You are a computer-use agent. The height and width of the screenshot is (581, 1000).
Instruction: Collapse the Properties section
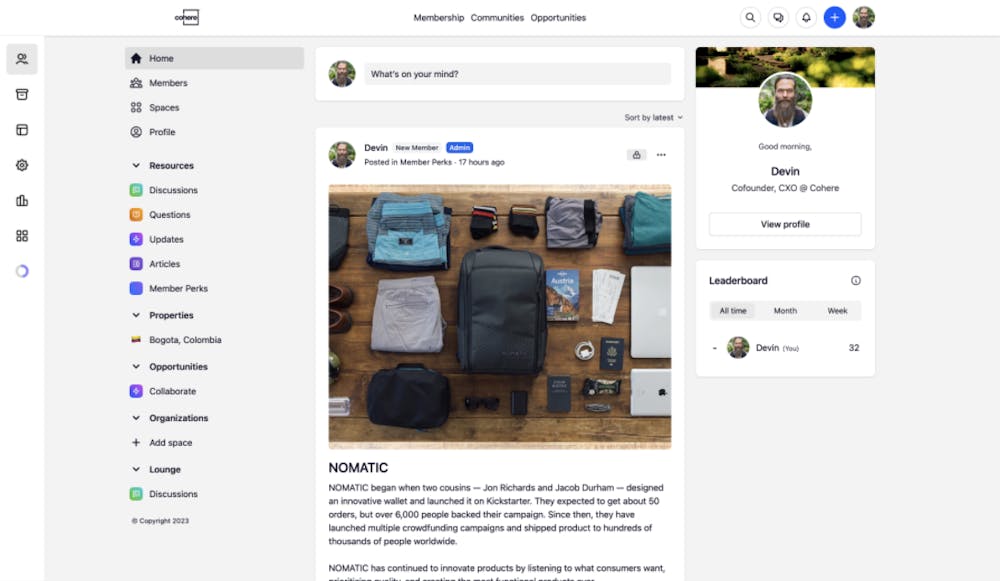[136, 315]
